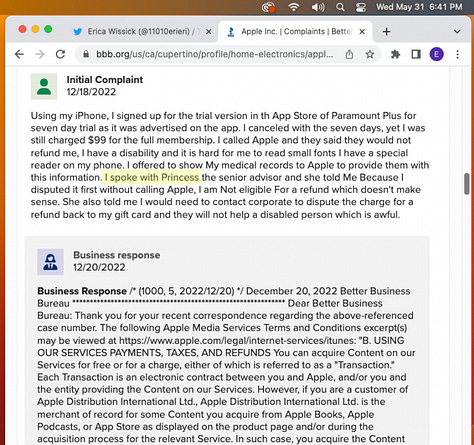Click the page vertical scrollbar thumb
Screen dimensions: 474x445
[467, 184]
